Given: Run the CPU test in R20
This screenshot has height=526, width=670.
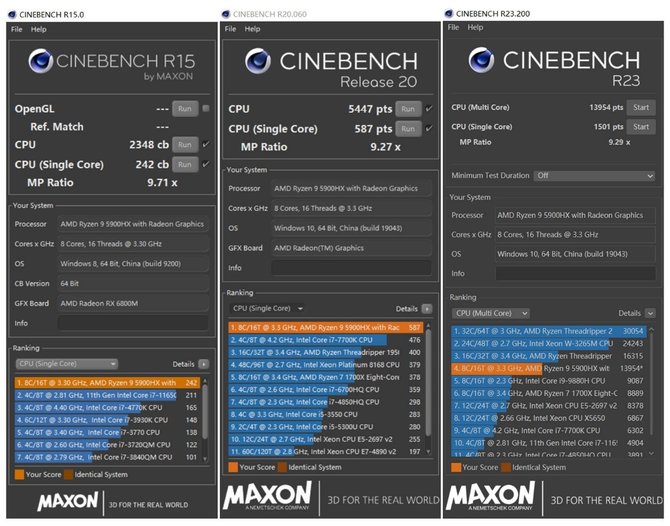Looking at the screenshot, I should (x=408, y=109).
